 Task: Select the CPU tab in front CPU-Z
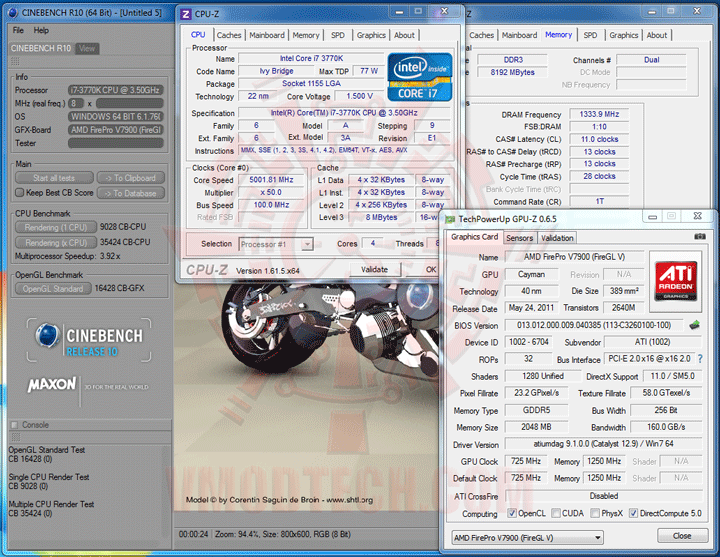click(x=198, y=35)
